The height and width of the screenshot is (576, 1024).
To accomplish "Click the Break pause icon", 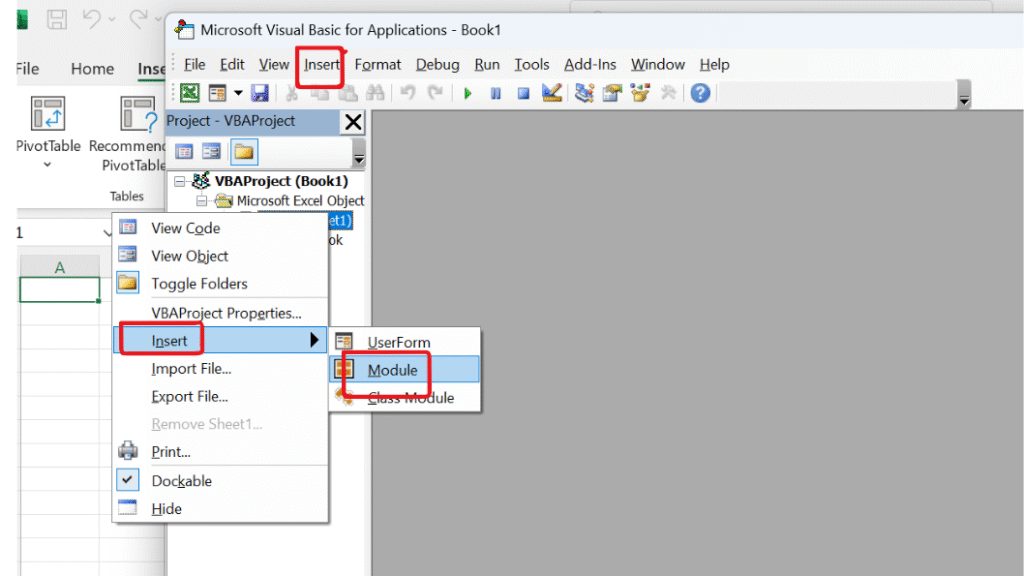I will [x=496, y=93].
